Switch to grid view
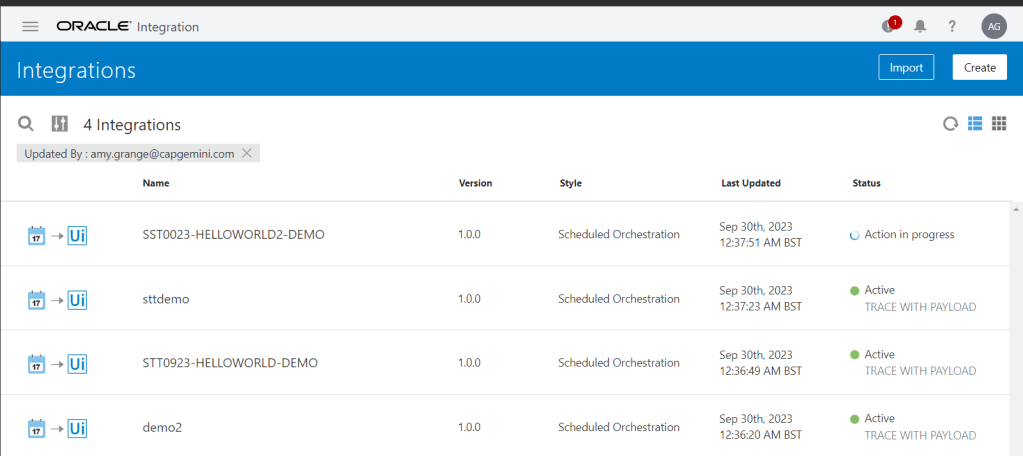 pos(998,124)
